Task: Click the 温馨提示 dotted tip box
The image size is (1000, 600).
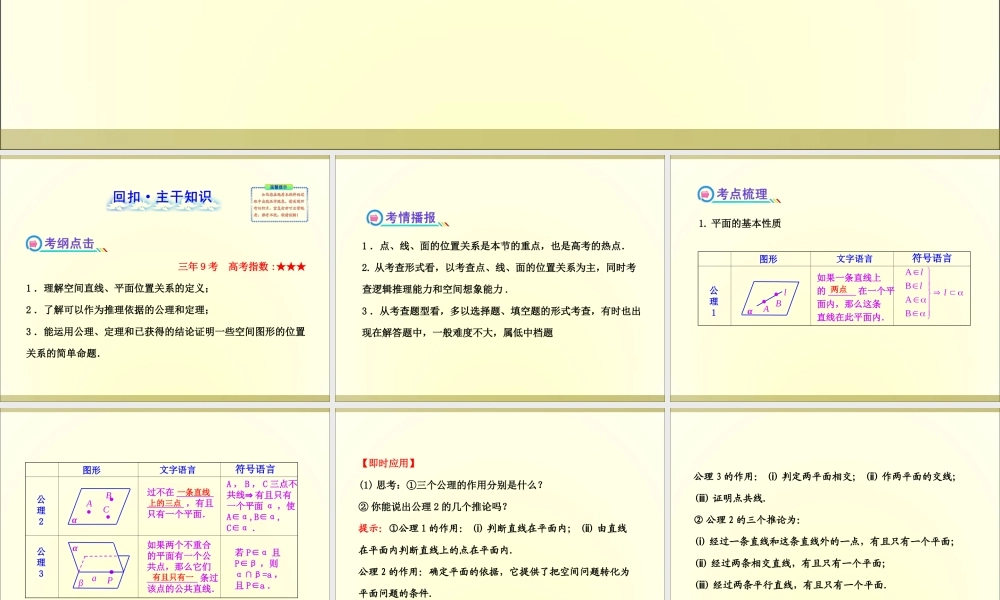Action: click(279, 204)
